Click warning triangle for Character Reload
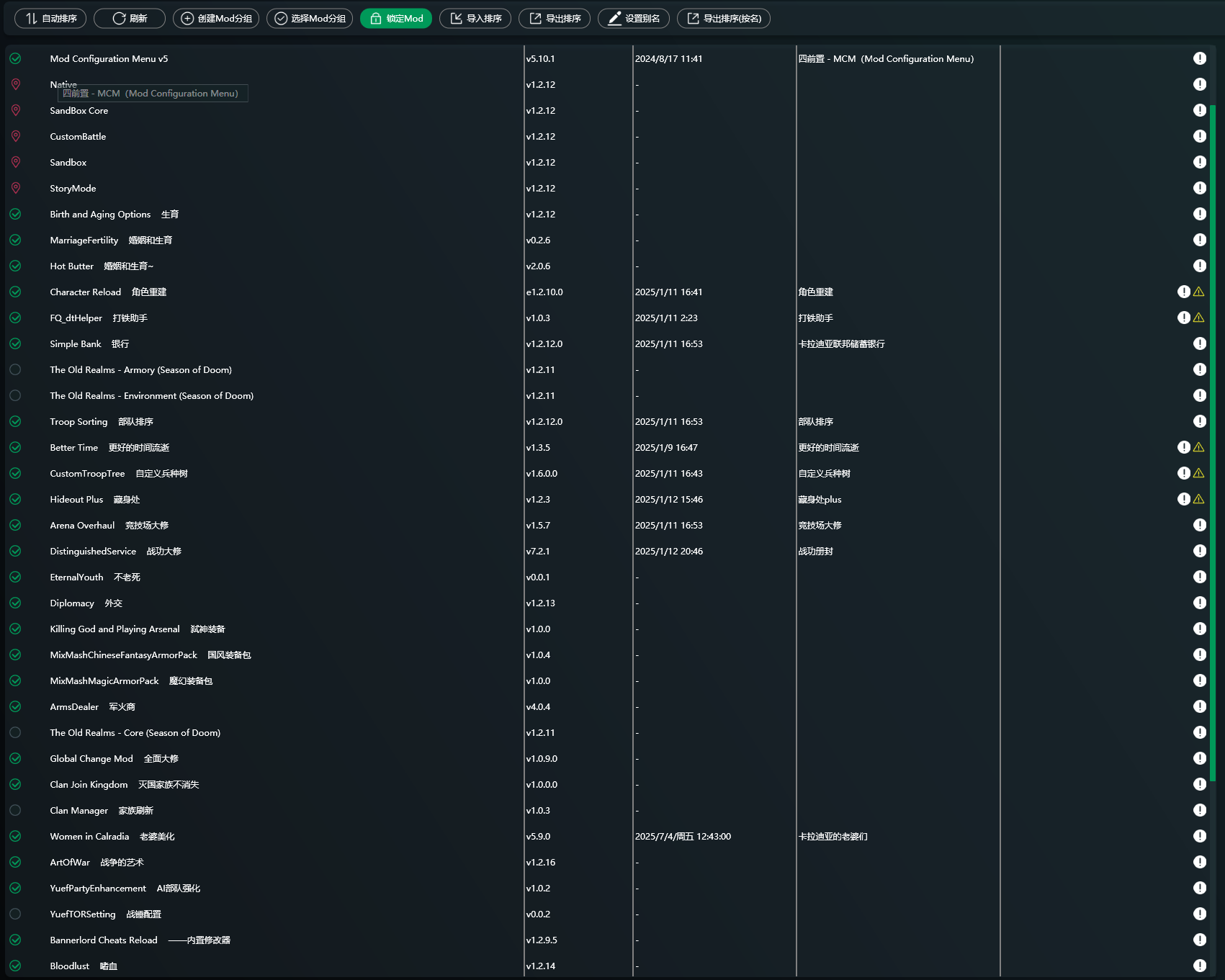 [x=1199, y=292]
